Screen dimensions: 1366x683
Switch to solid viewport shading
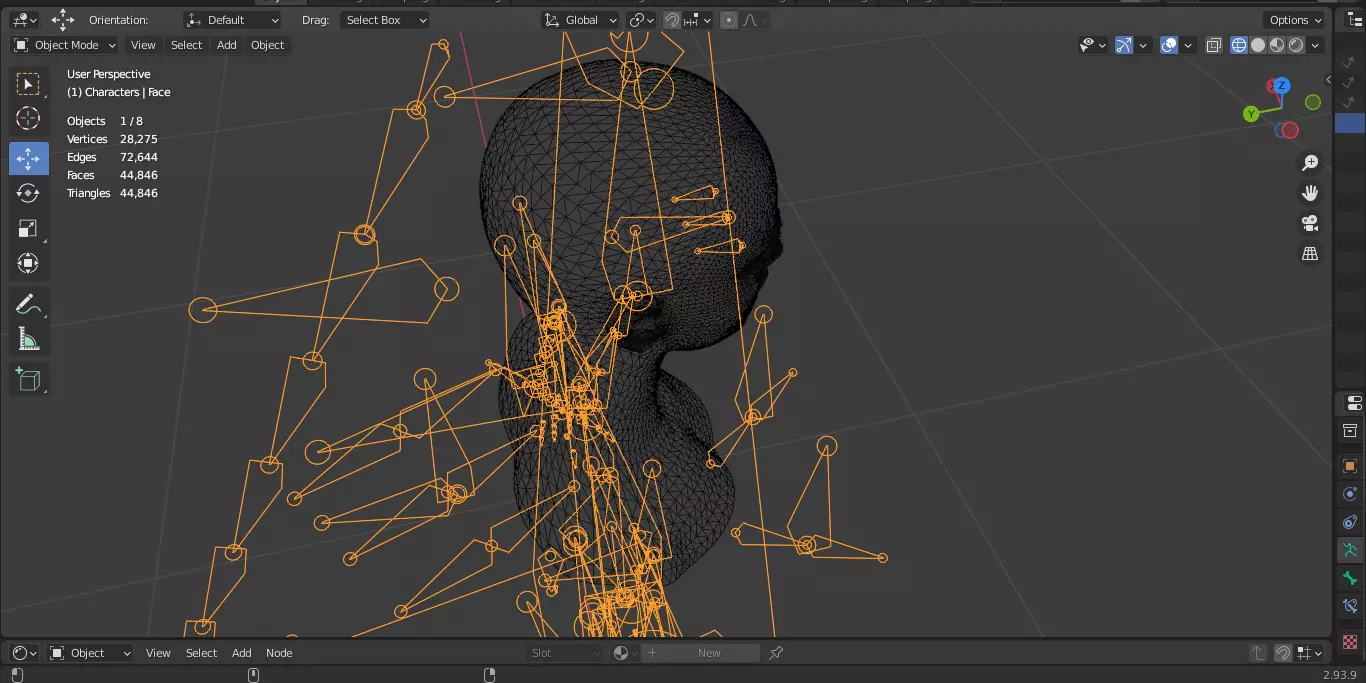[x=1258, y=45]
